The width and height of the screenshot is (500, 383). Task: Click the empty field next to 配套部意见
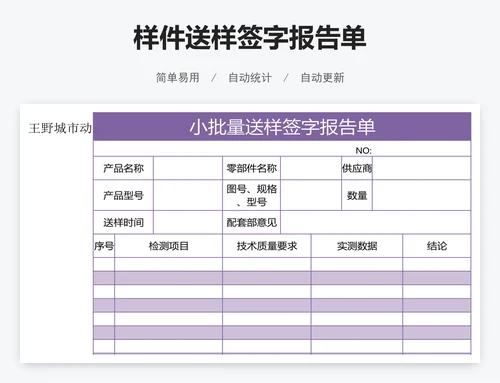point(376,222)
